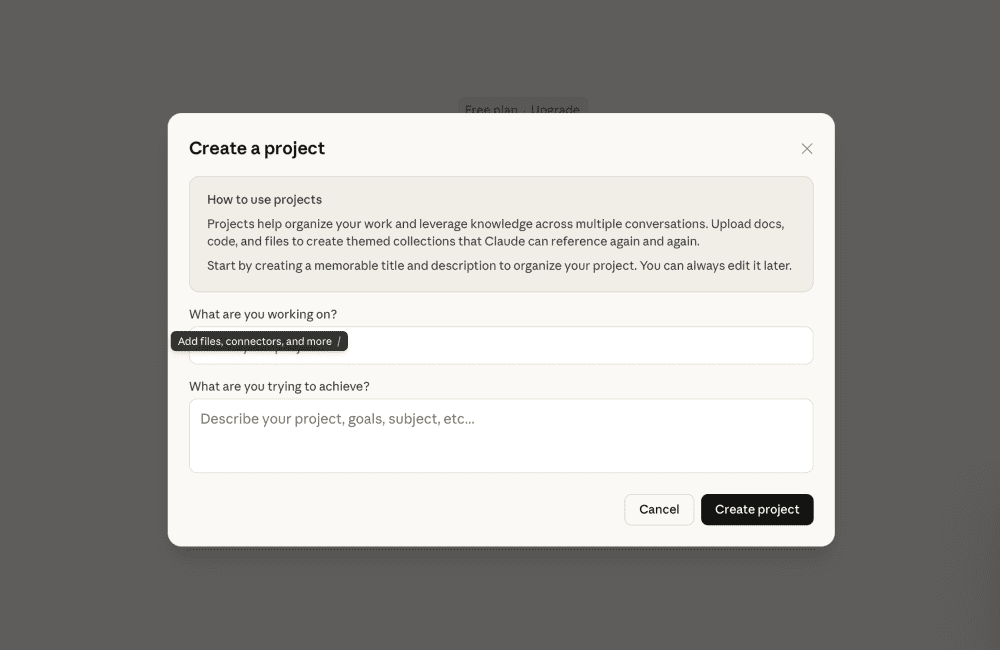Click the "What are you trying to achieve?" label
Viewport: 1000px width, 650px height.
coord(279,386)
